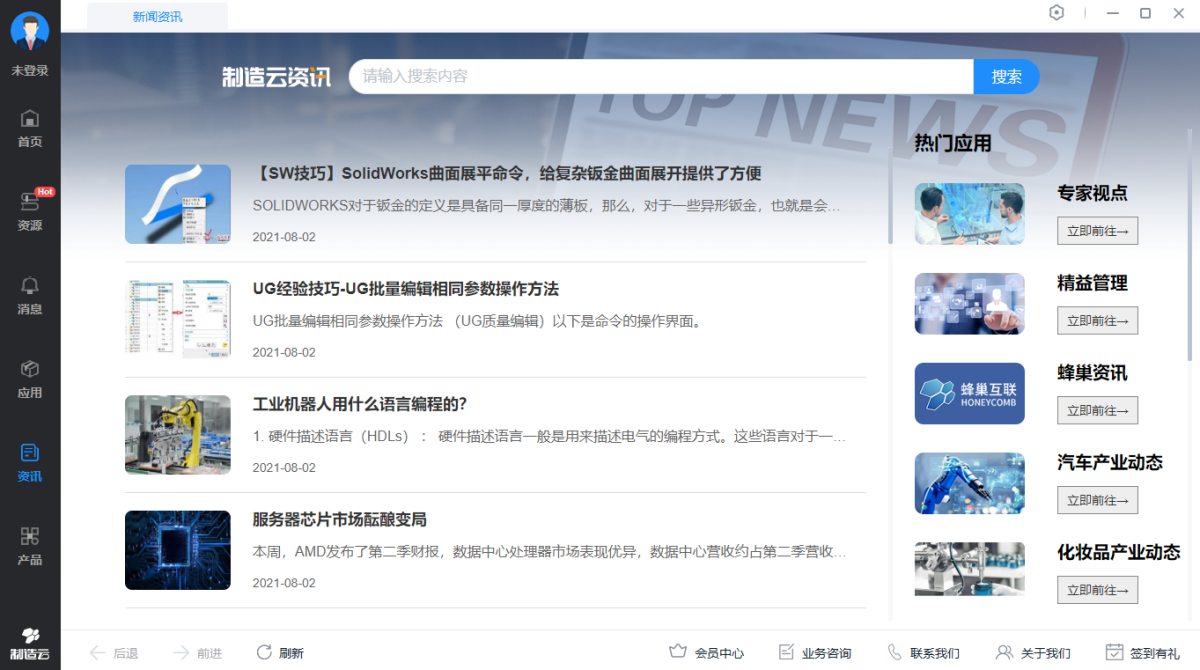
Task: Open 签到有礼 calendar check-in
Action: tap(1143, 653)
